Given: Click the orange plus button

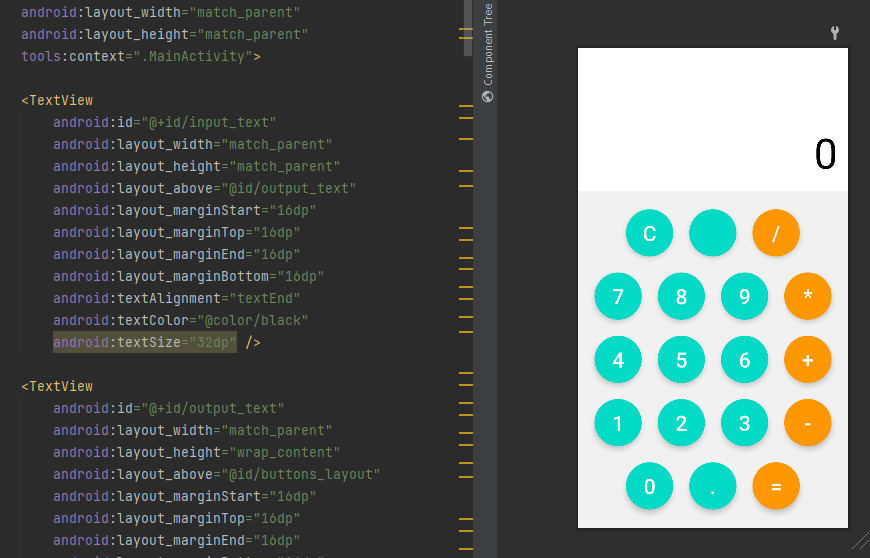Looking at the screenshot, I should point(807,359).
